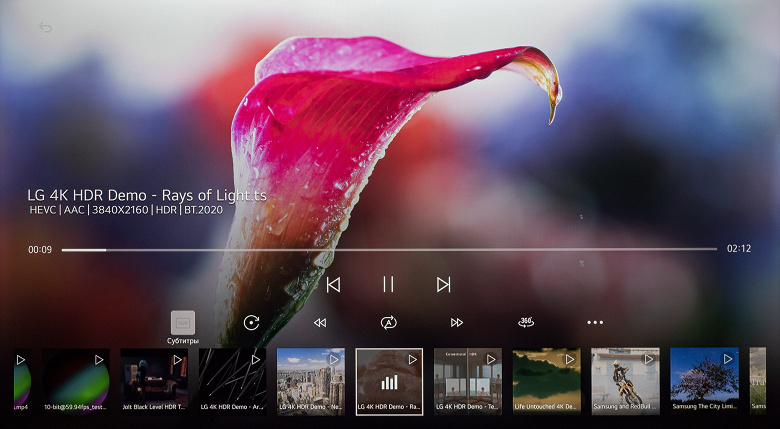This screenshot has height=429, width=780.
Task: Click total duration 02:12
Action: point(739,249)
